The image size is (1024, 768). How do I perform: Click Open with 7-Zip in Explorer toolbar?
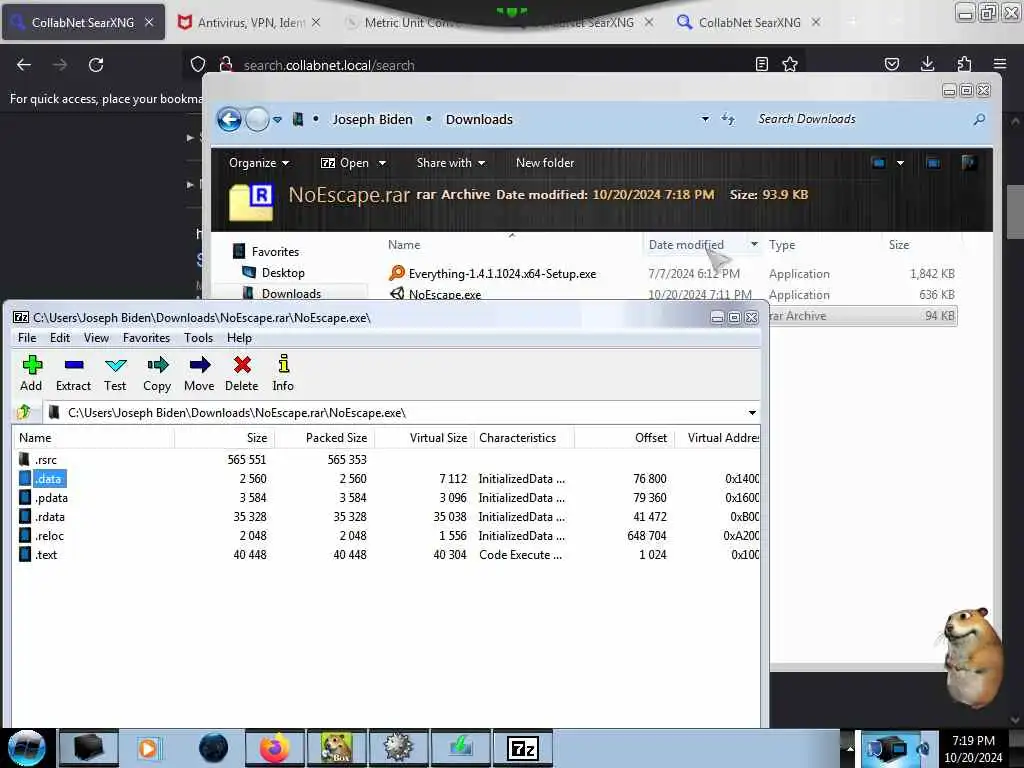pyautogui.click(x=345, y=163)
